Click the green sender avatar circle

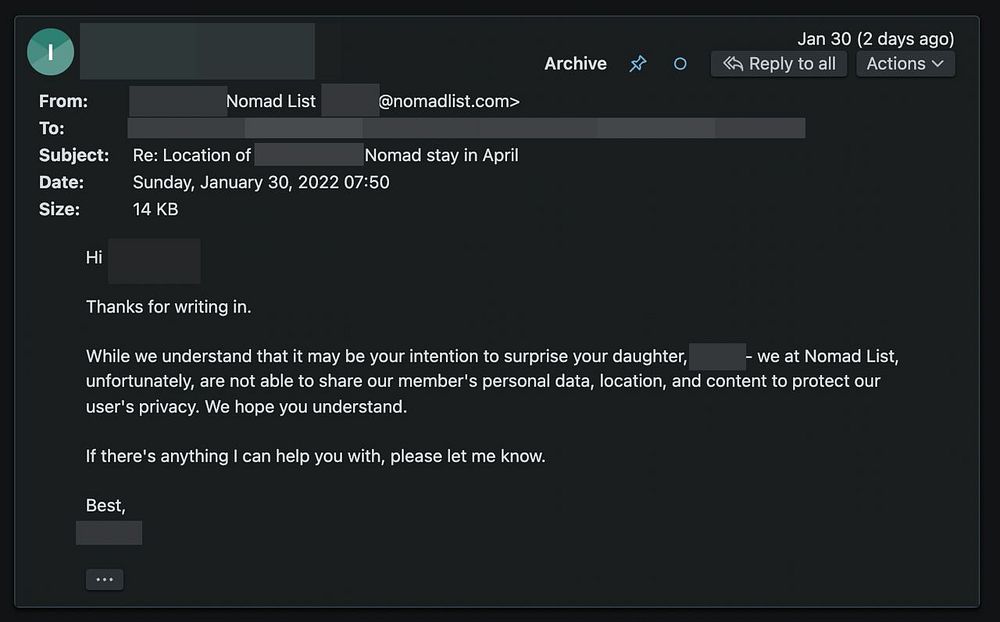point(50,52)
